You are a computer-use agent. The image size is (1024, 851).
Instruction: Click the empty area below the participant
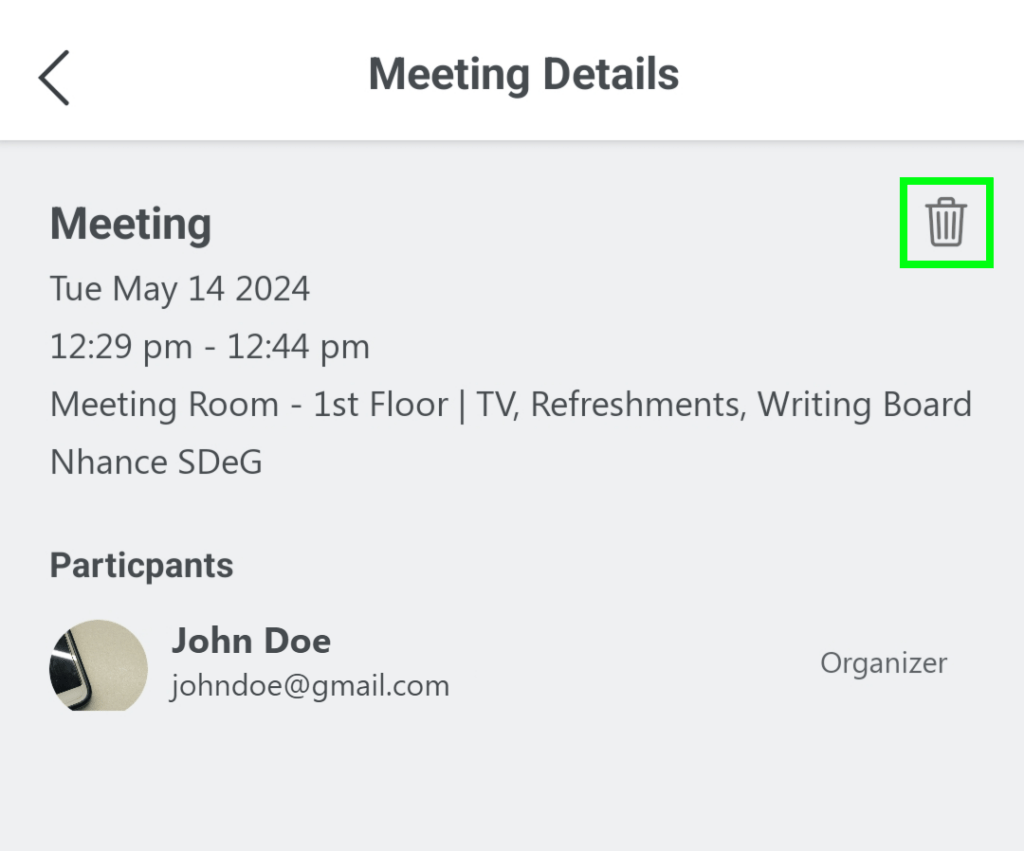click(x=512, y=780)
